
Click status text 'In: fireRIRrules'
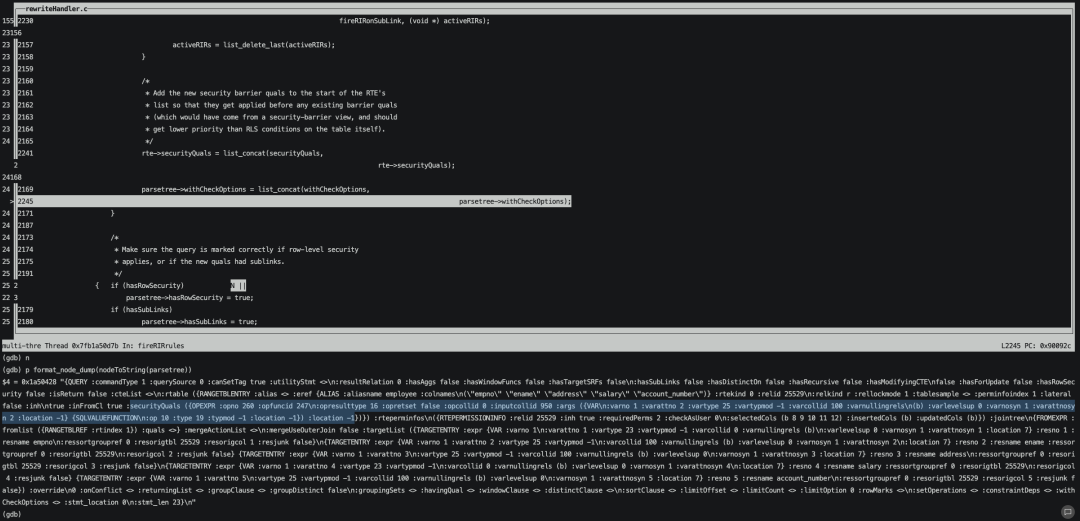click(x=152, y=345)
